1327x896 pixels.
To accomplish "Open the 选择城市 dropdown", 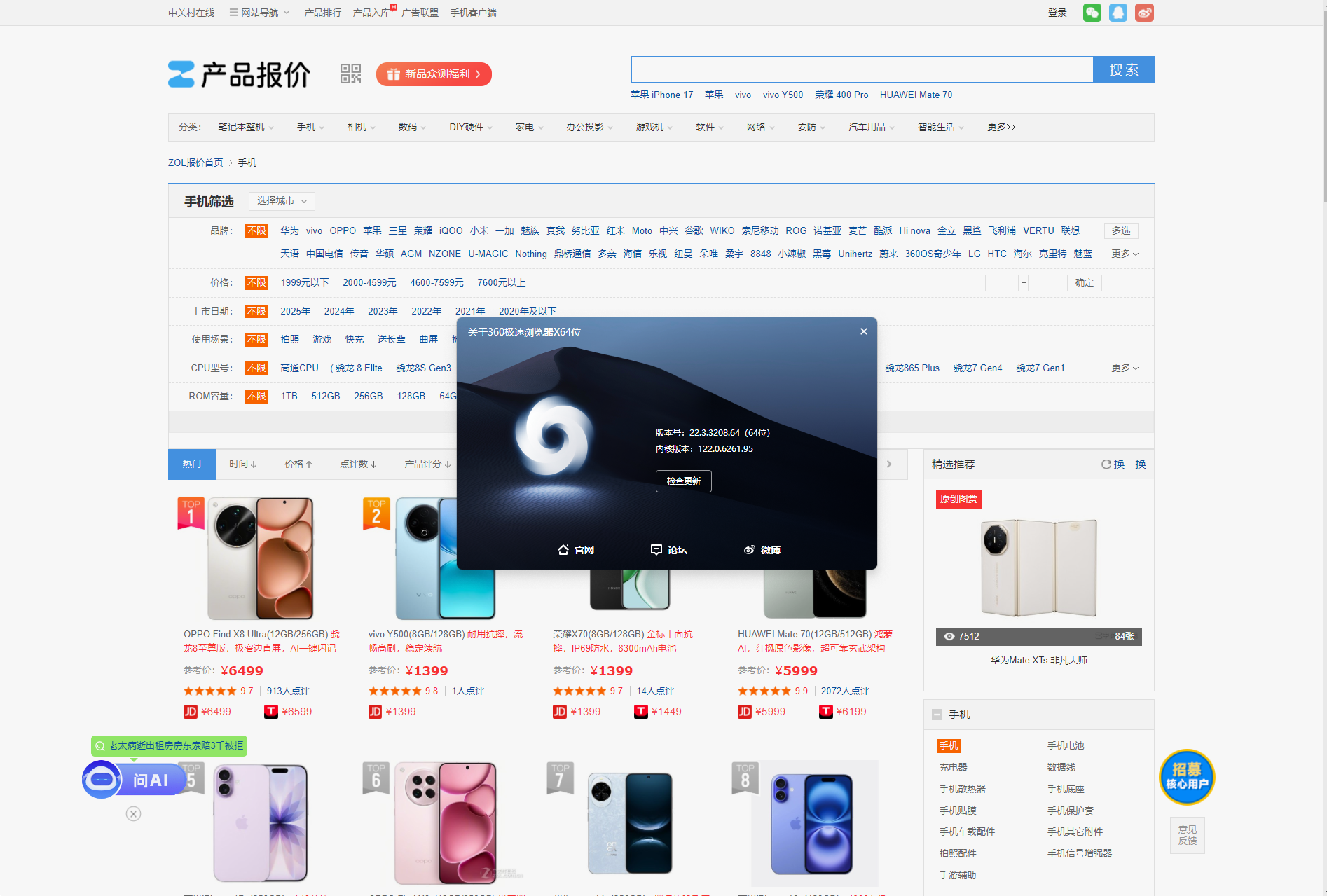I will tap(282, 201).
